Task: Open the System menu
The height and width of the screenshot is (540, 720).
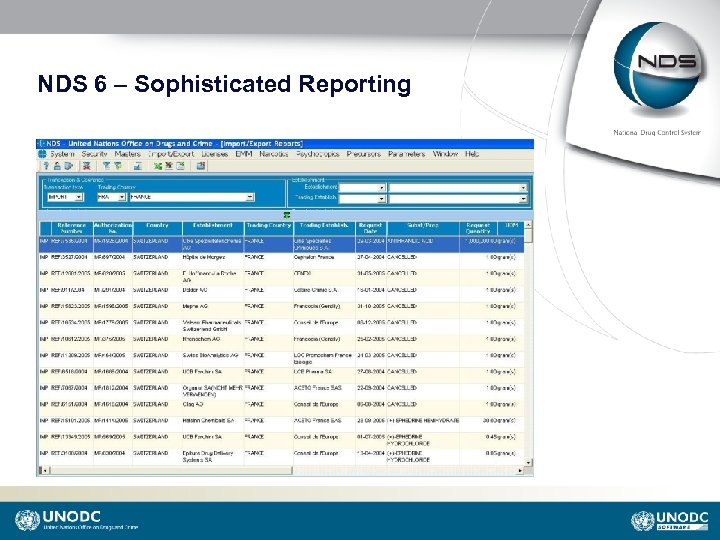Action: [x=62, y=154]
